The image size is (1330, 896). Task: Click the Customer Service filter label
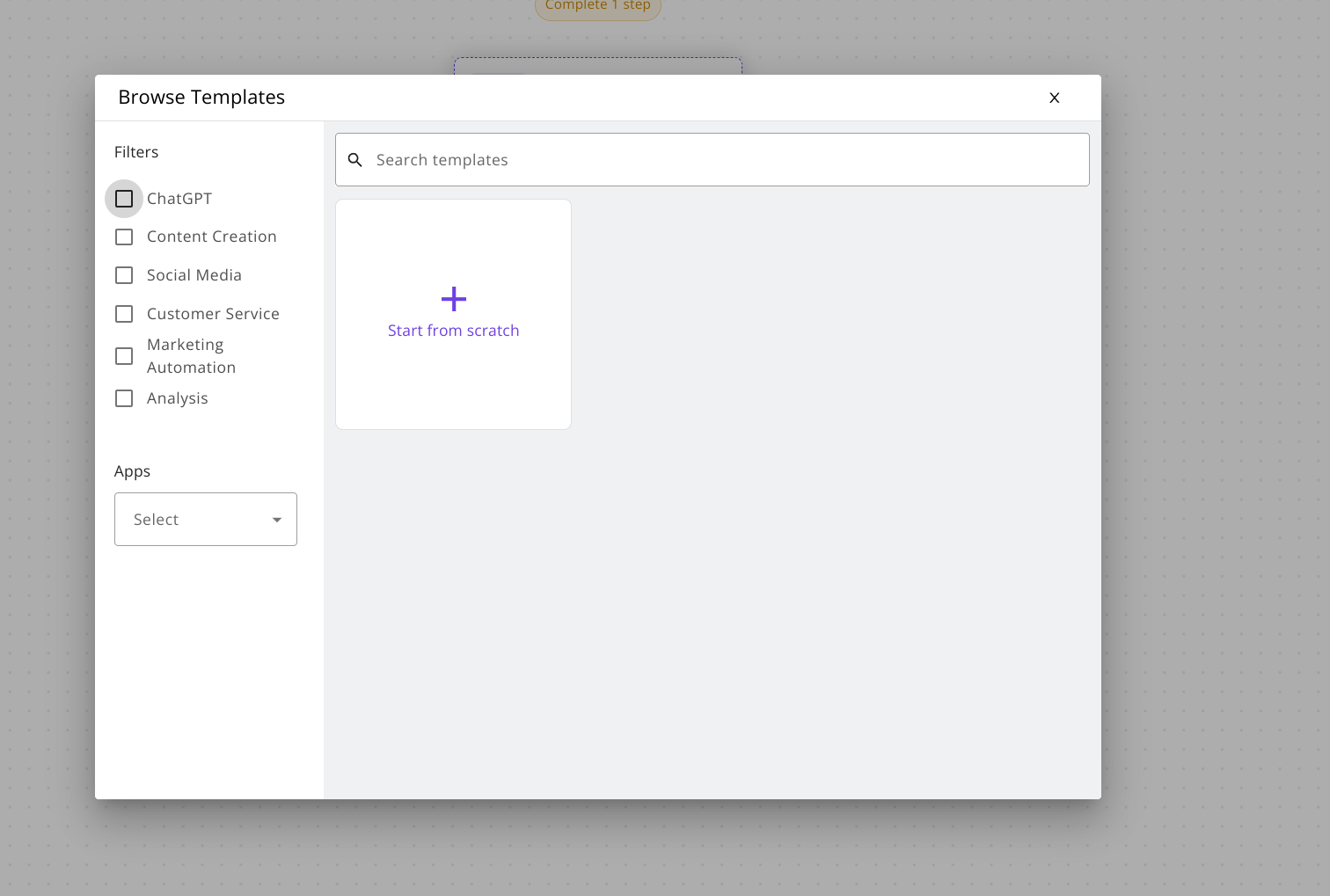213,314
